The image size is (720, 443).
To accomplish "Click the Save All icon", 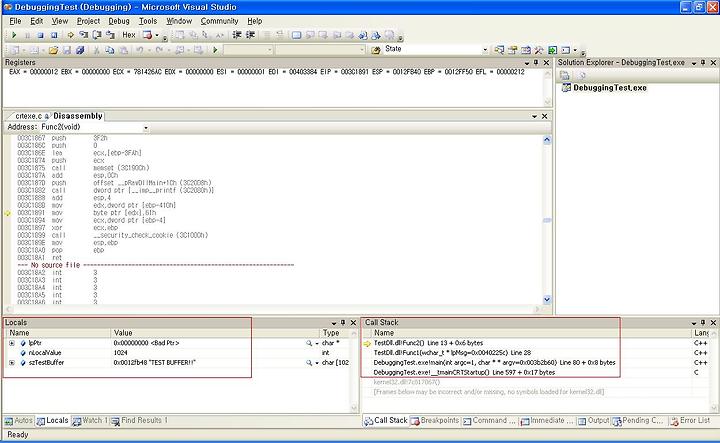I will [x=80, y=50].
